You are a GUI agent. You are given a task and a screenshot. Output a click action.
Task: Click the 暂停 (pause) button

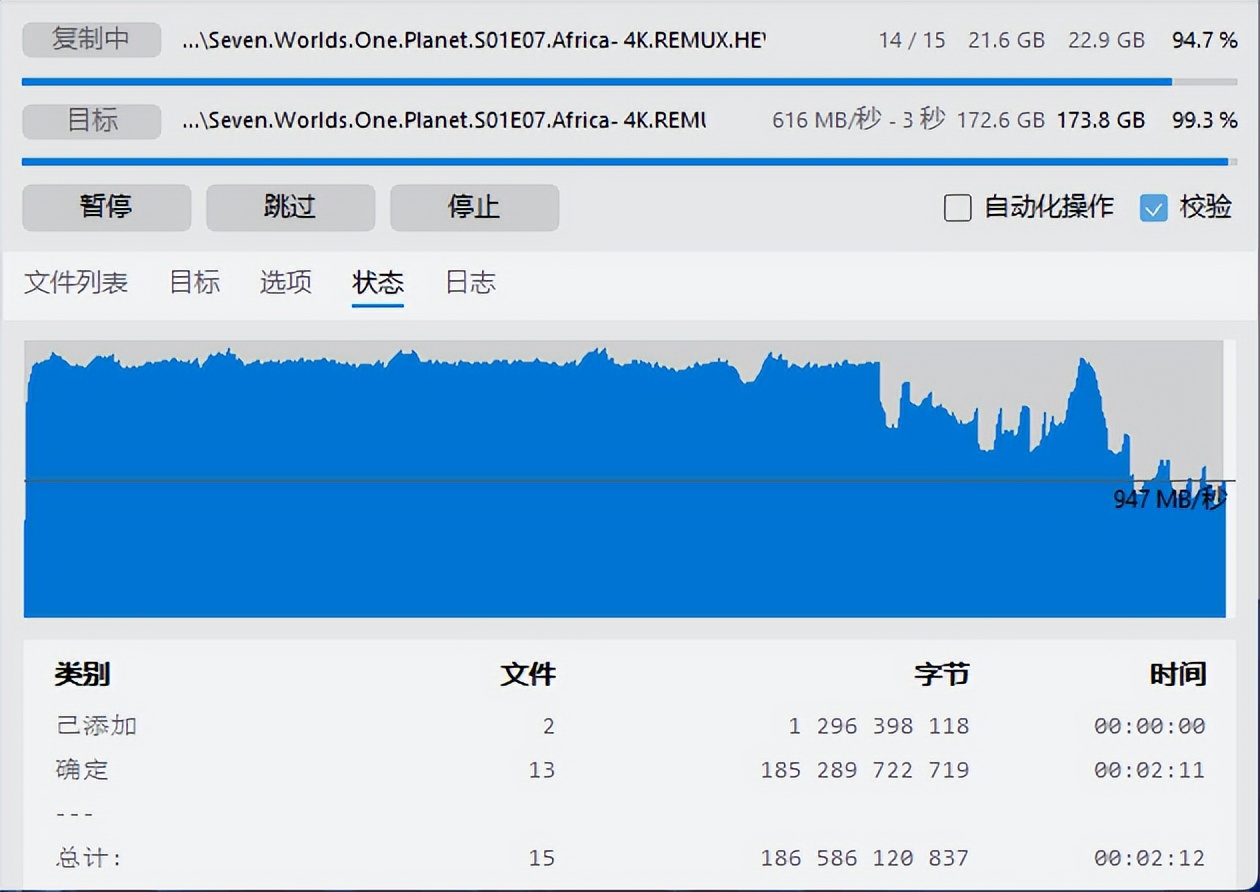[106, 207]
